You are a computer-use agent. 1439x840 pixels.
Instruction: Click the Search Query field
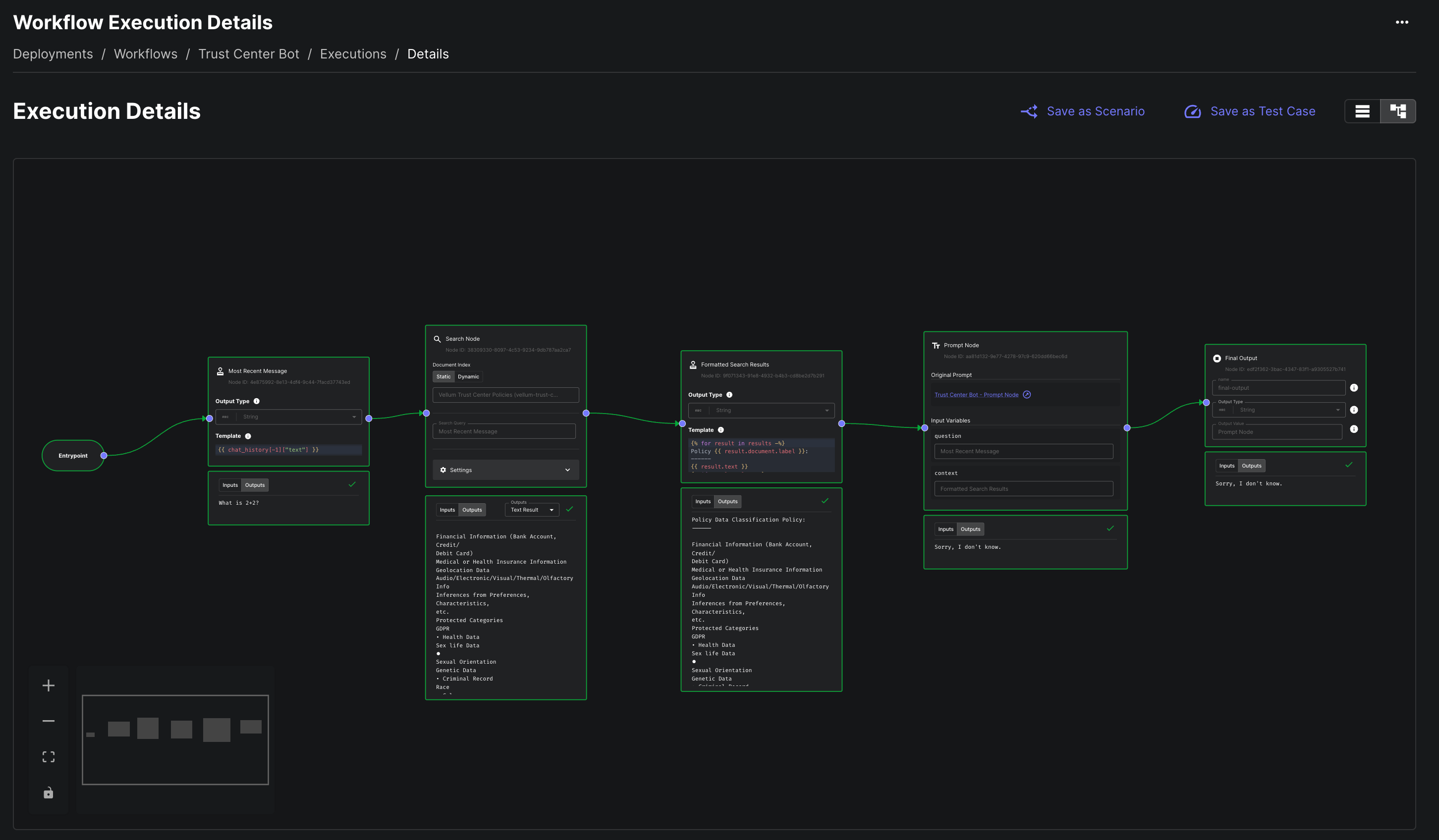coord(503,431)
